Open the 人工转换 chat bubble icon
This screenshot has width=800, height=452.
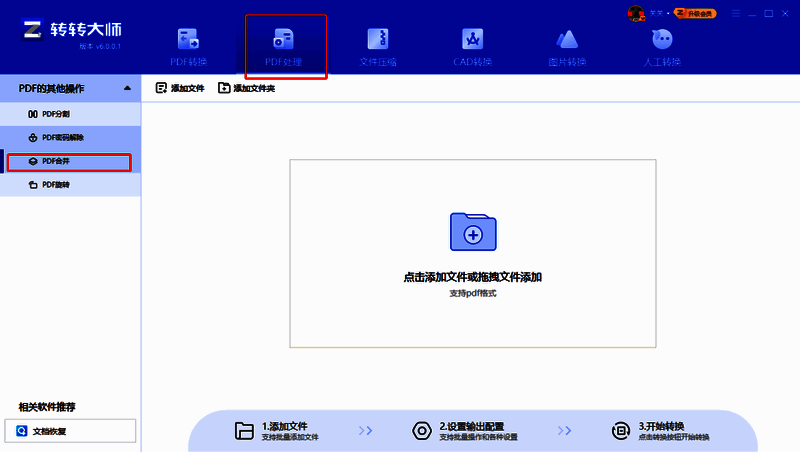click(x=662, y=40)
